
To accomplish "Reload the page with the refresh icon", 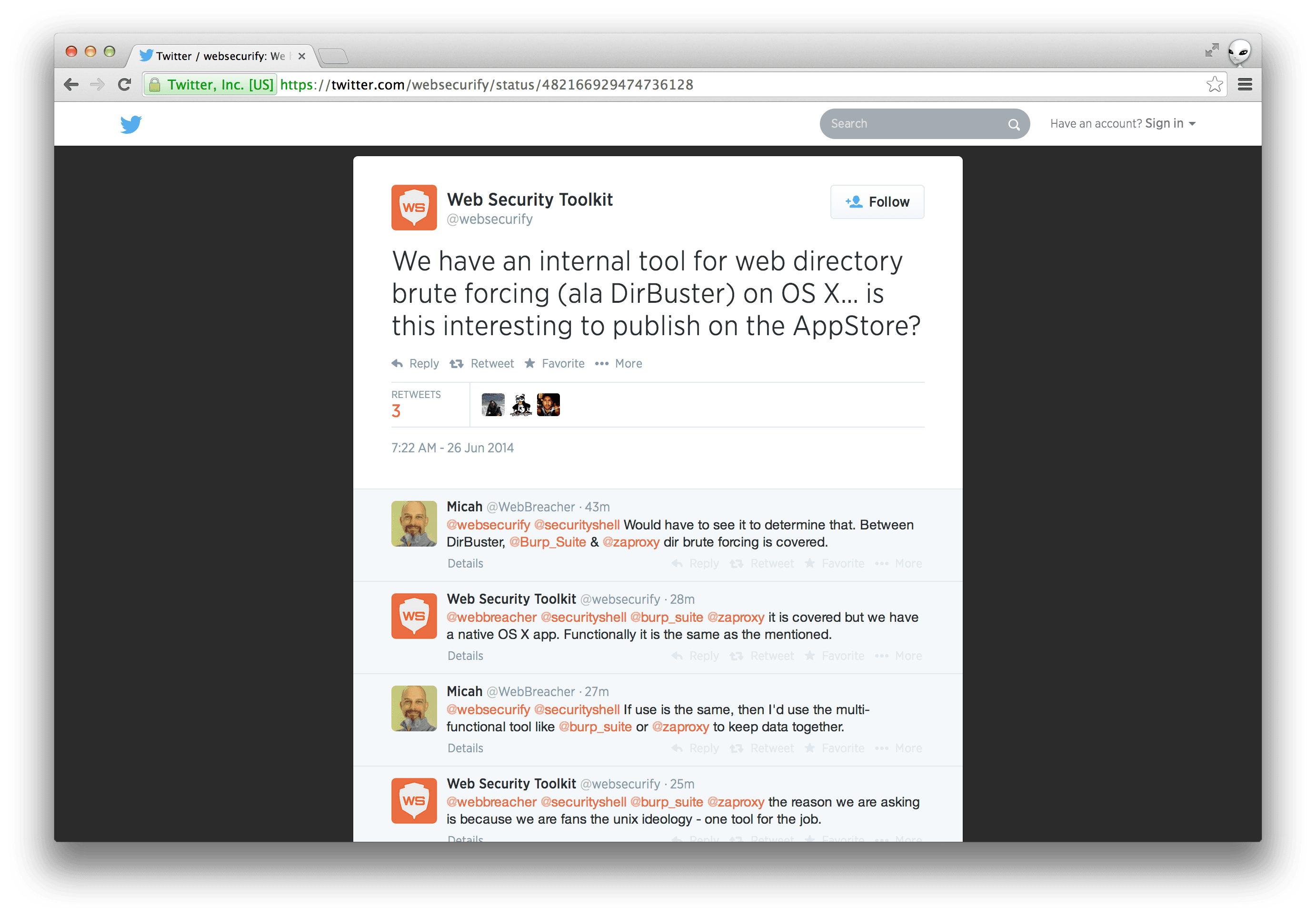I will pyautogui.click(x=124, y=85).
